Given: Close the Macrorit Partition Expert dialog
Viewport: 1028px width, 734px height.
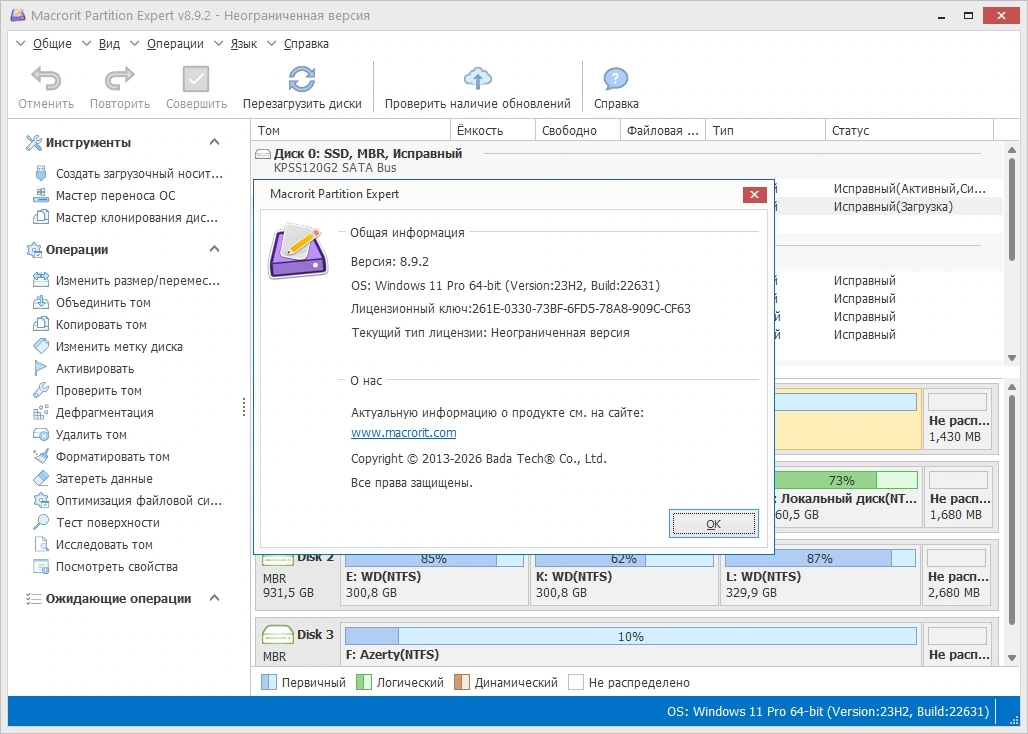Looking at the screenshot, I should (x=754, y=195).
